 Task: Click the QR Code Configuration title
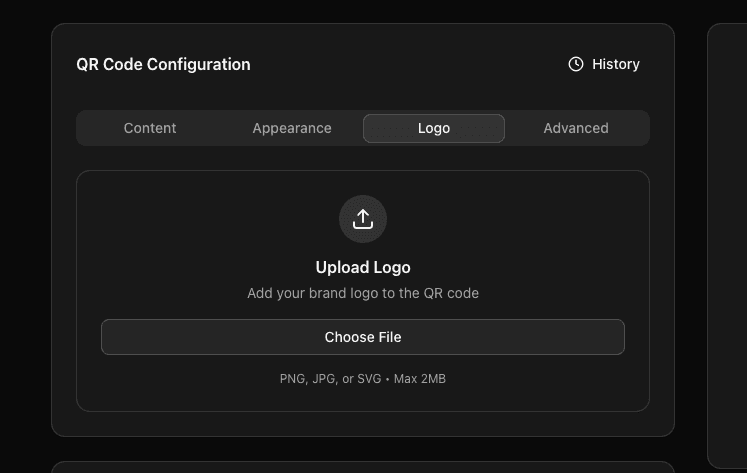(x=163, y=64)
